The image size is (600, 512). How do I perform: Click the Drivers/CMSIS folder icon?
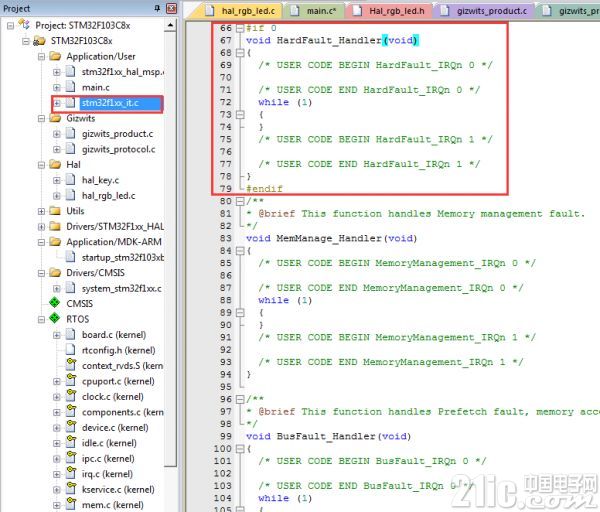pos(55,273)
